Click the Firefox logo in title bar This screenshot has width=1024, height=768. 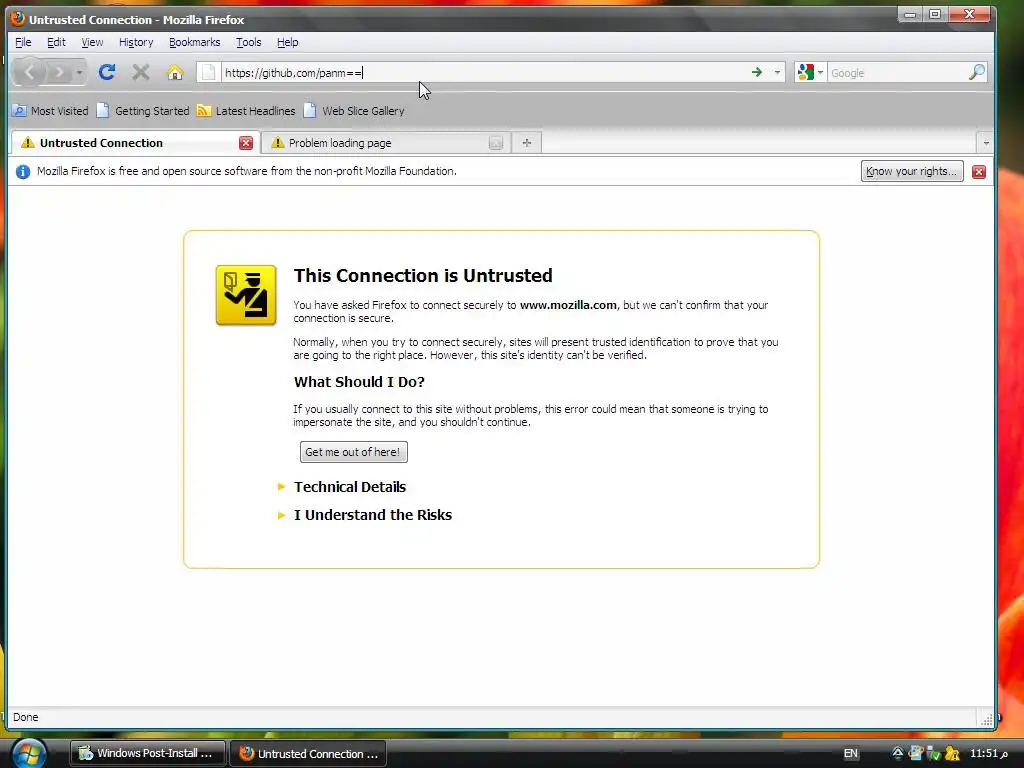tap(18, 18)
